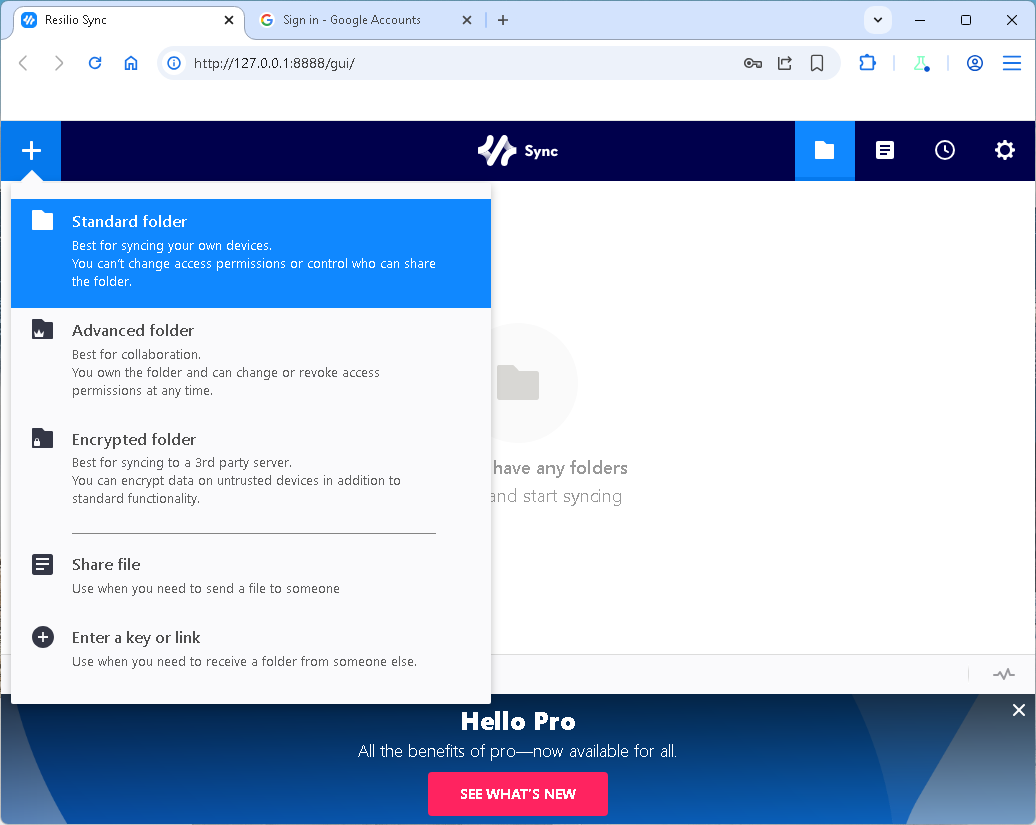Close the Hello Pro banner
Screen dimensions: 1036x825
(x=1019, y=710)
